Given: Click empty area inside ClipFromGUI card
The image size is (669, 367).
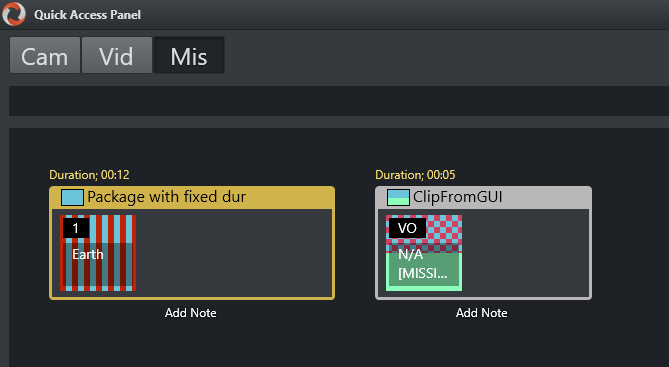Looking at the screenshot, I should click(x=526, y=253).
